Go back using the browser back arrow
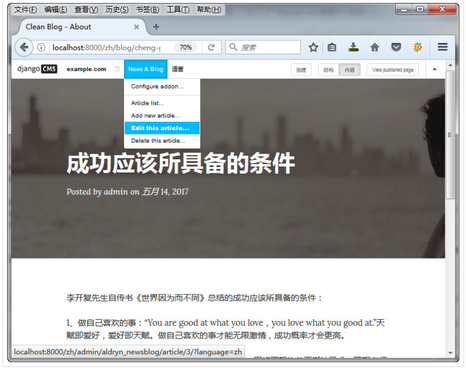Viewport: 466px width, 370px height. click(x=24, y=47)
